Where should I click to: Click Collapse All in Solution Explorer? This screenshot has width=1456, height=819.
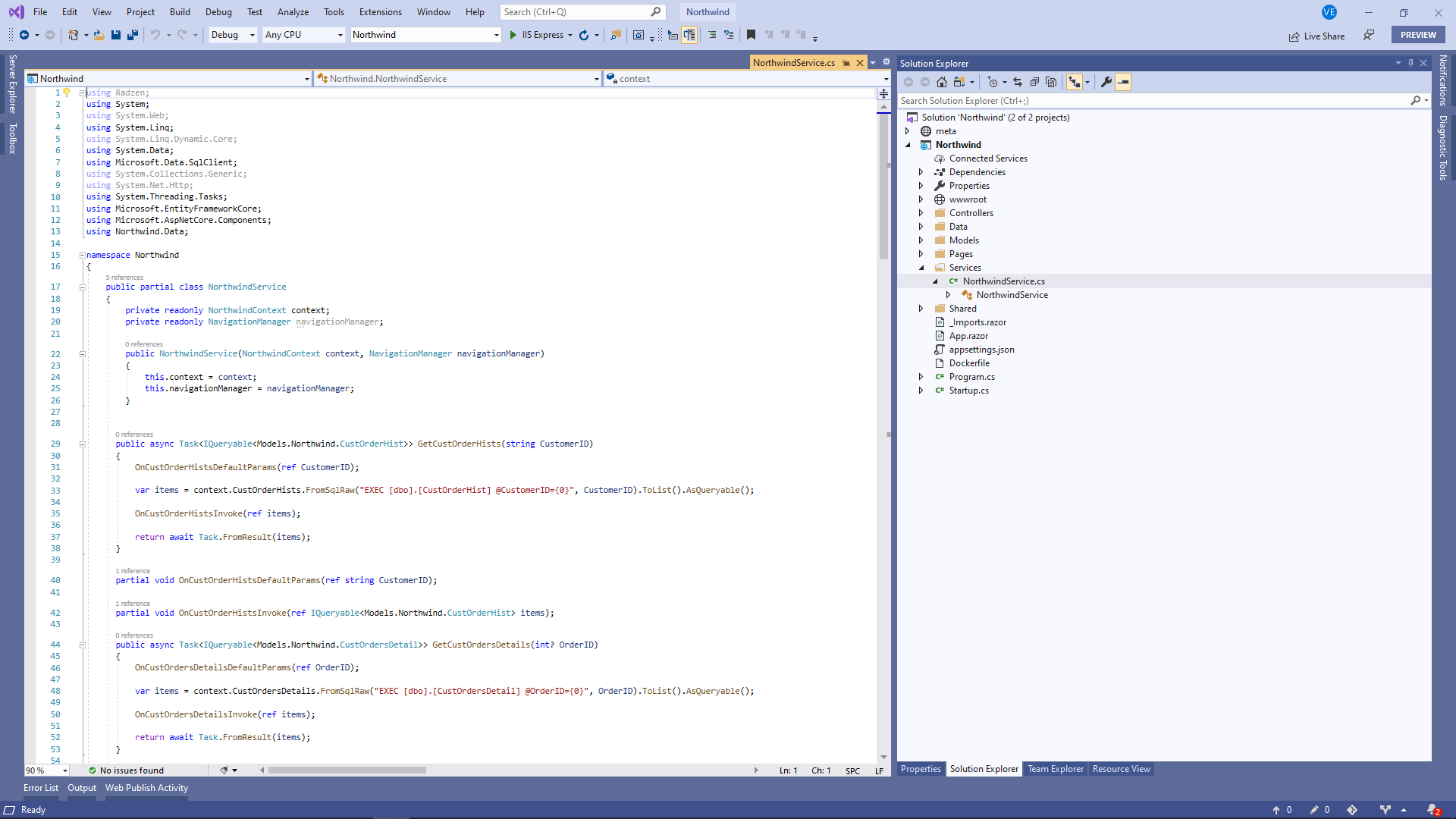(1034, 82)
